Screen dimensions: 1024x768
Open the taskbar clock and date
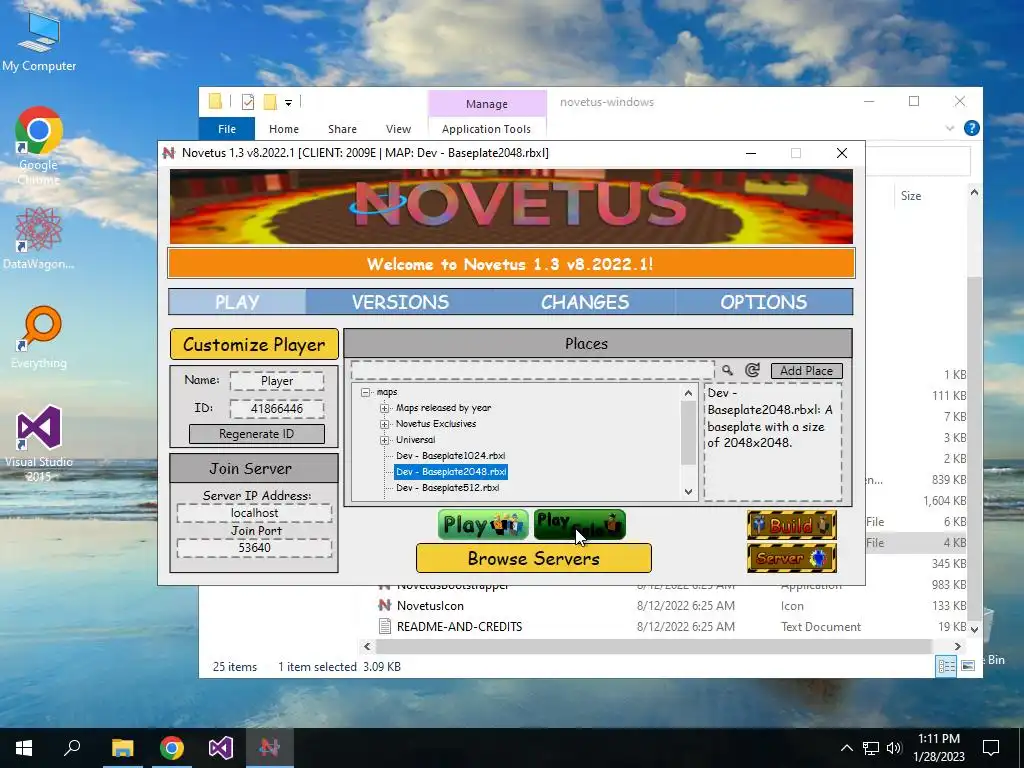(938, 748)
